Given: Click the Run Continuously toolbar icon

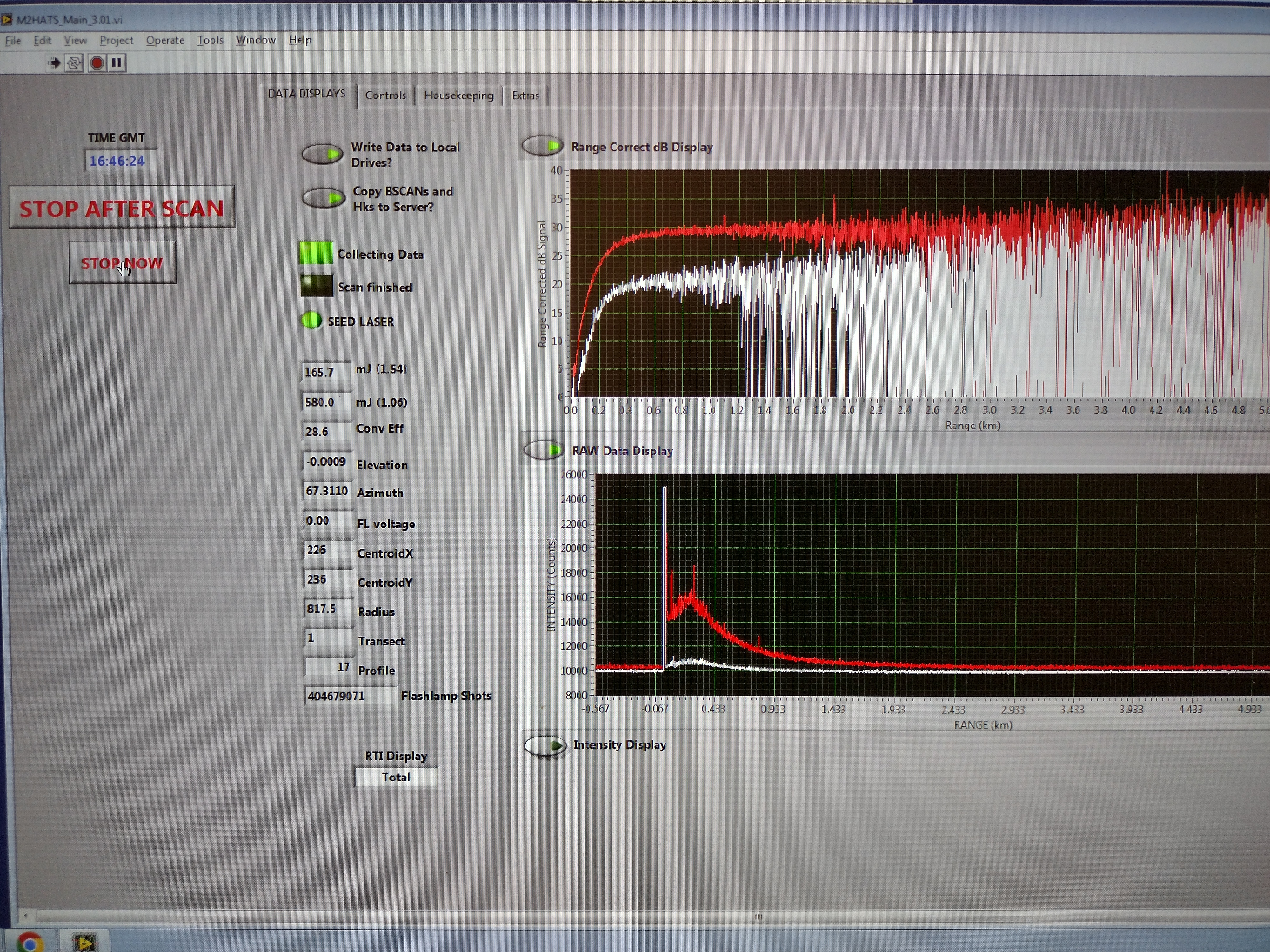Looking at the screenshot, I should pos(74,63).
